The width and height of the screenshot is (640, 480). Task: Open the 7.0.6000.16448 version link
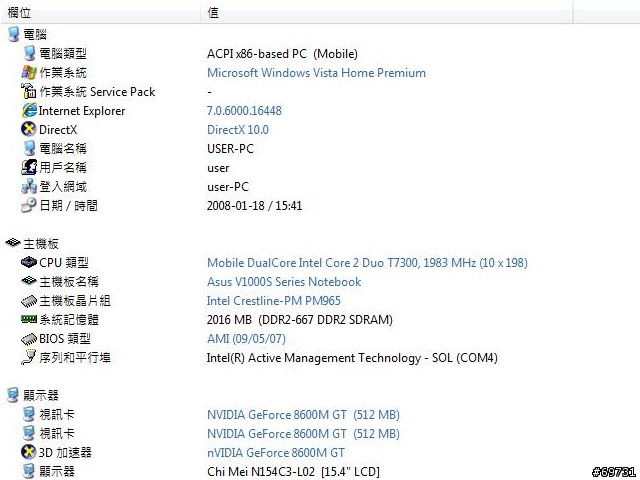pos(244,111)
